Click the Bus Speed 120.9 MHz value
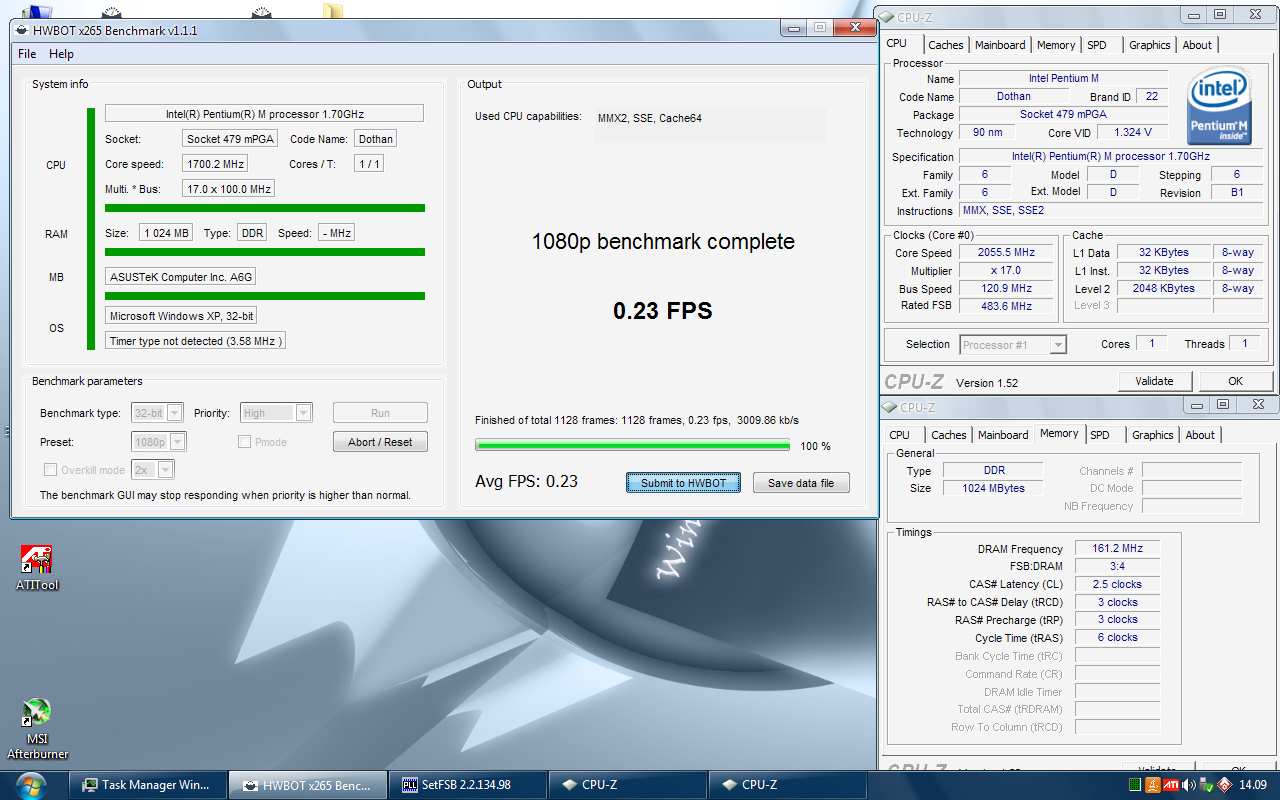 tap(1006, 289)
